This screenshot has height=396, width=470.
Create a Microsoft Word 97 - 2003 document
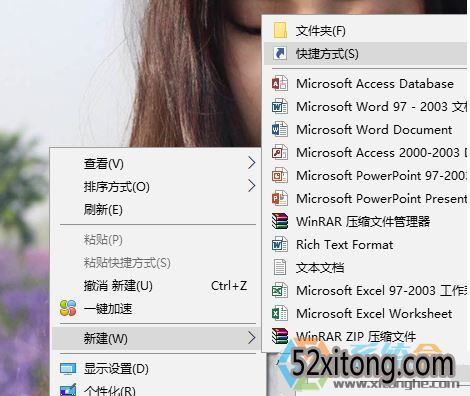pyautogui.click(x=366, y=107)
